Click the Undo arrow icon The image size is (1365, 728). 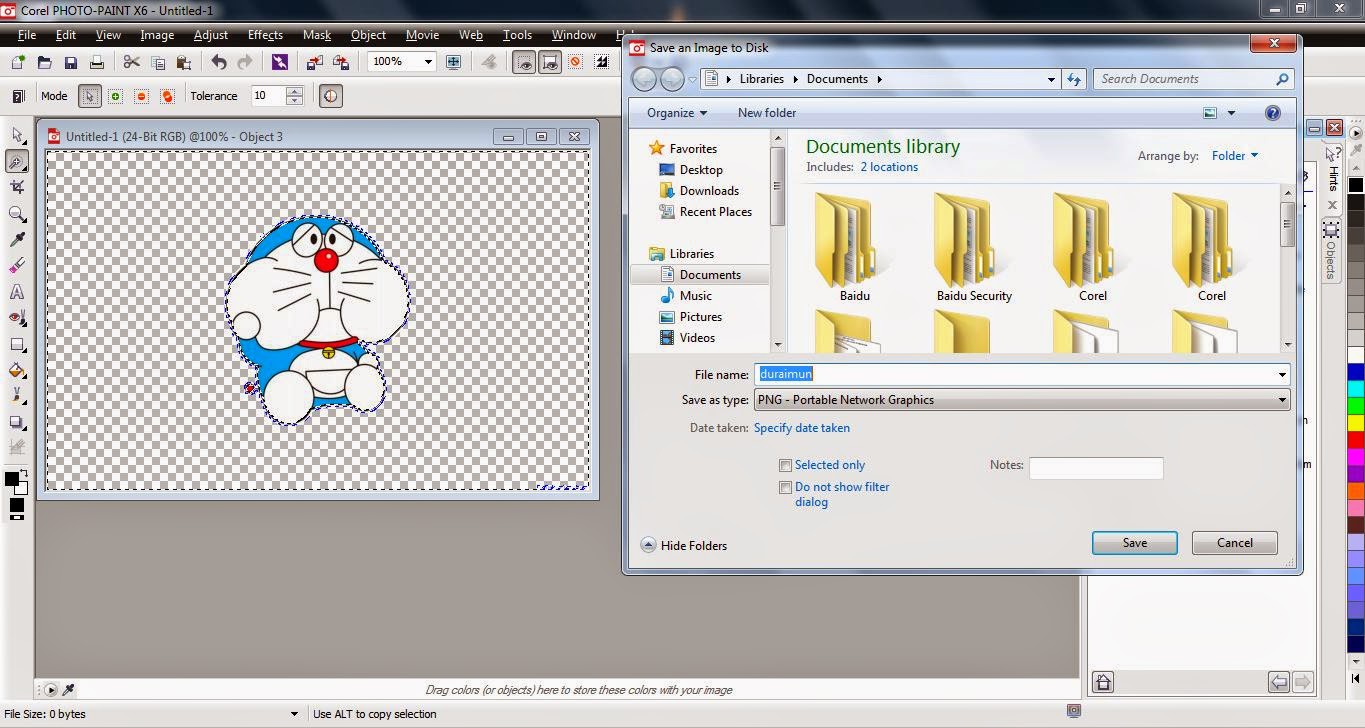point(218,62)
